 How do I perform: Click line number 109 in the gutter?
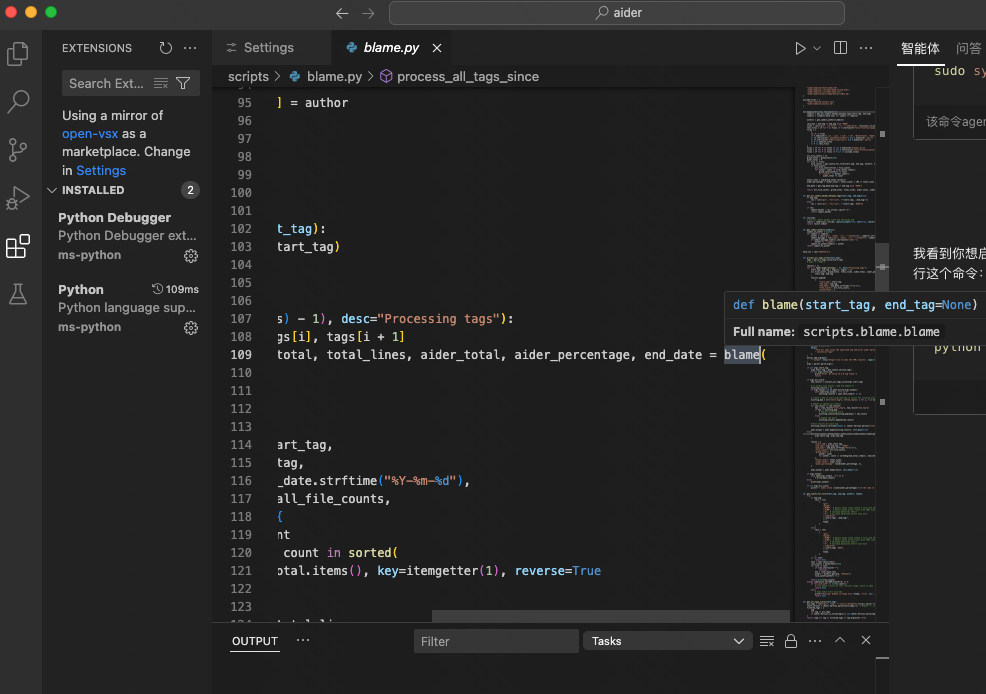pos(241,355)
